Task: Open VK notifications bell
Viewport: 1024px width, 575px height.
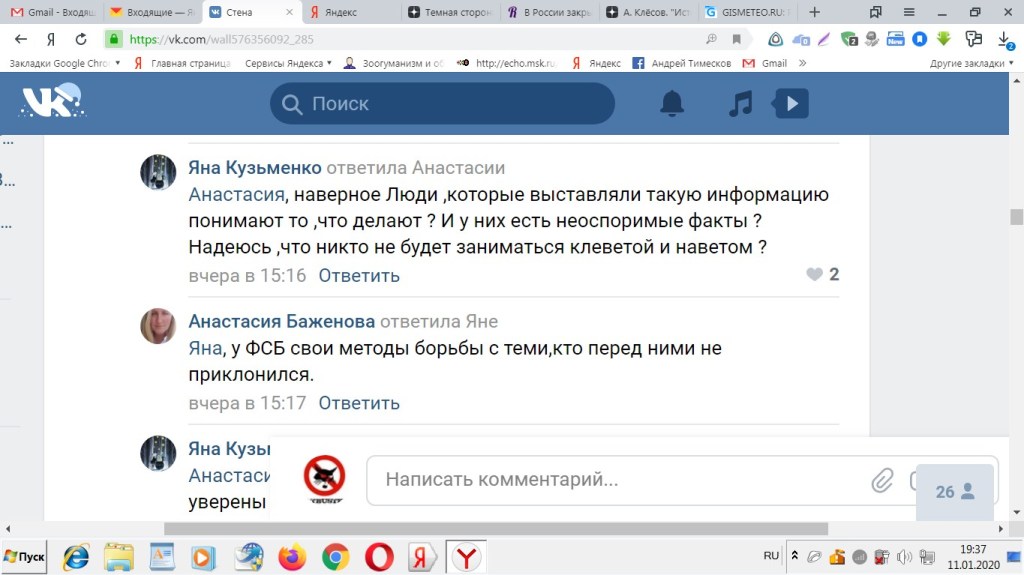Action: (672, 104)
